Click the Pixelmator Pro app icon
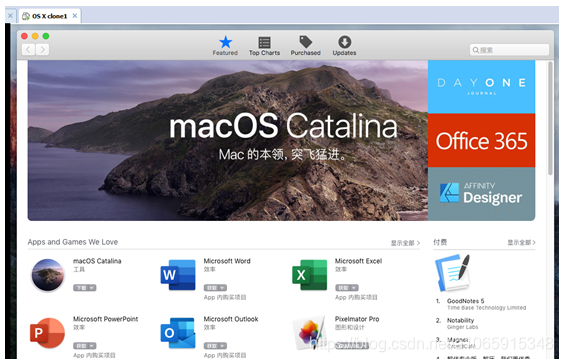The image size is (563, 362). click(x=310, y=333)
